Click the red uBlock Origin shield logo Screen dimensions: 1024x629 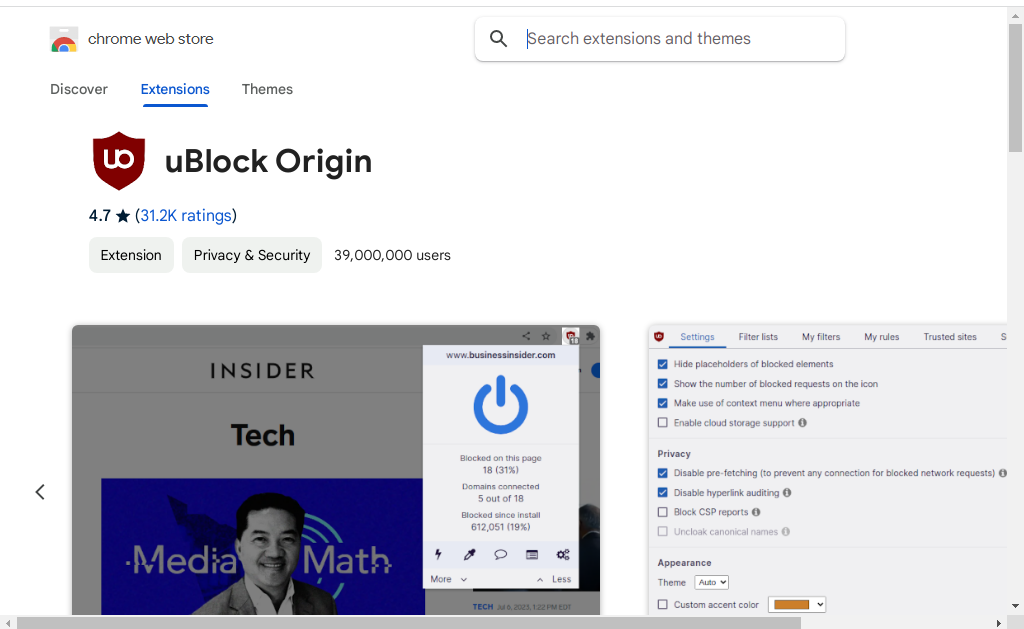coord(119,161)
